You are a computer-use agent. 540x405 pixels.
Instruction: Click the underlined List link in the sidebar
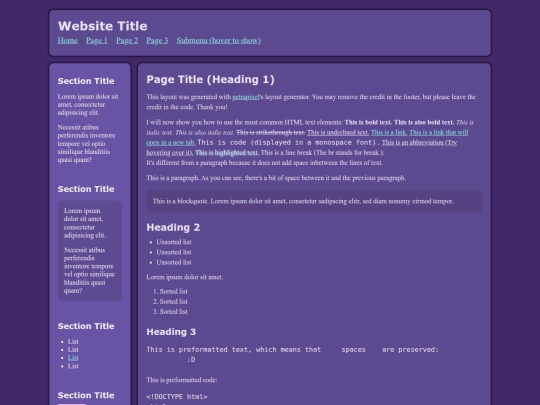[x=73, y=357]
